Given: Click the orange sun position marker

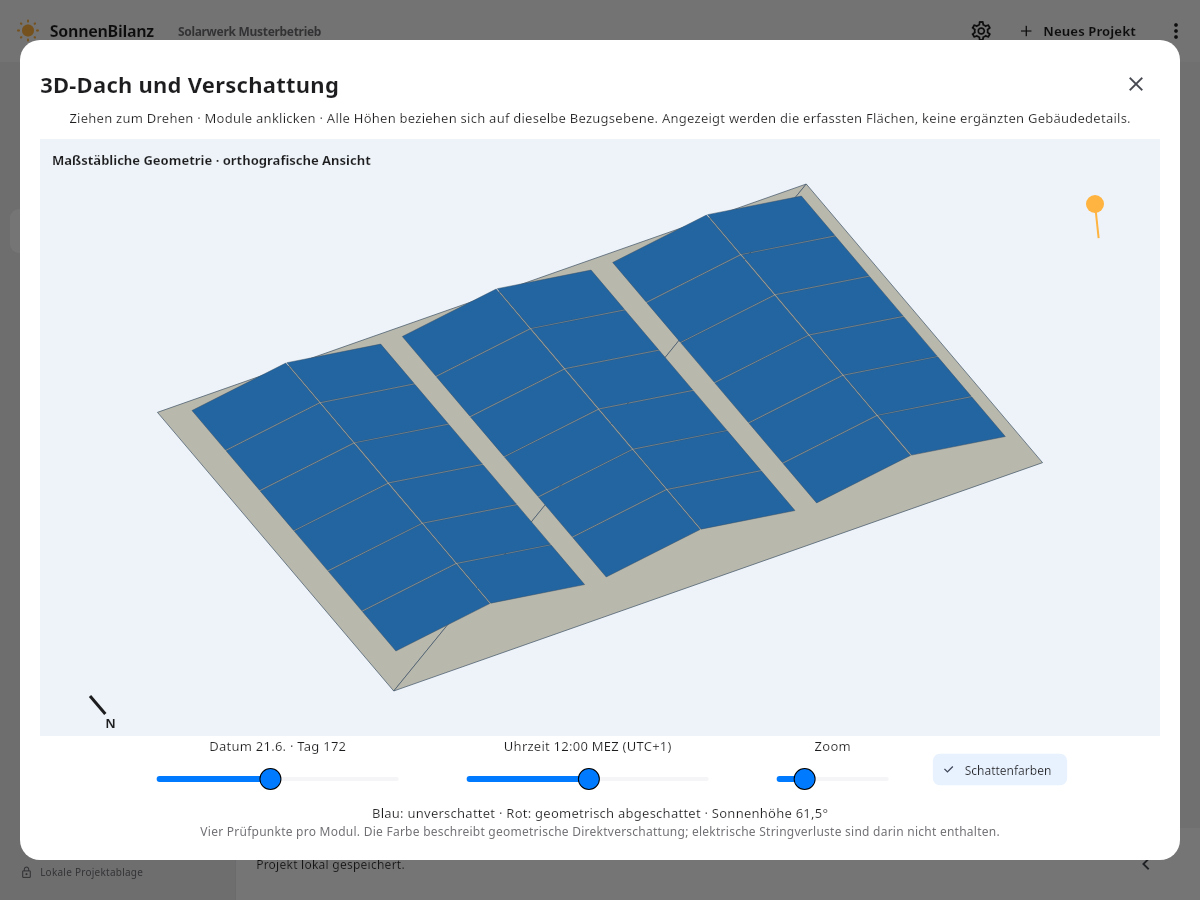Looking at the screenshot, I should (x=1095, y=204).
